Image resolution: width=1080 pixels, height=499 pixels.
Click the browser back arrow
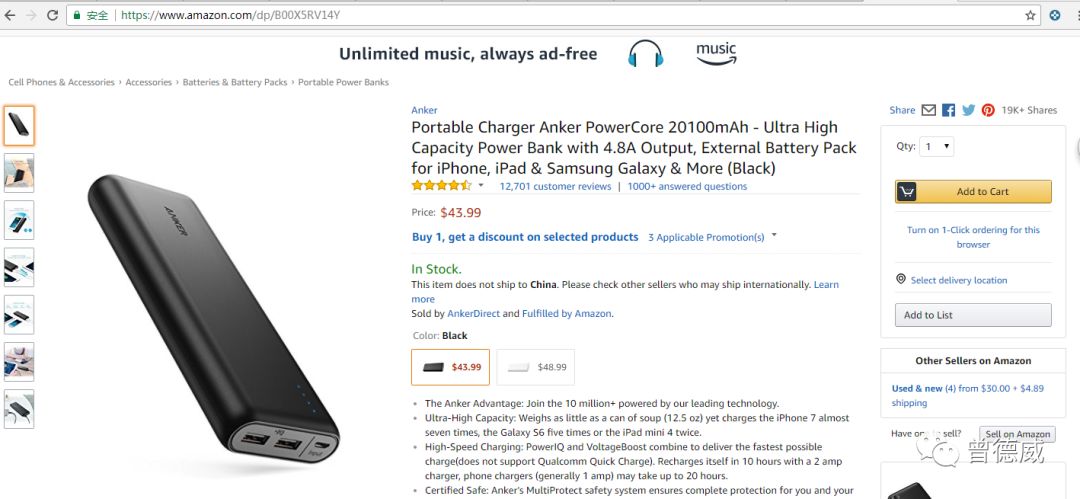pyautogui.click(x=9, y=16)
